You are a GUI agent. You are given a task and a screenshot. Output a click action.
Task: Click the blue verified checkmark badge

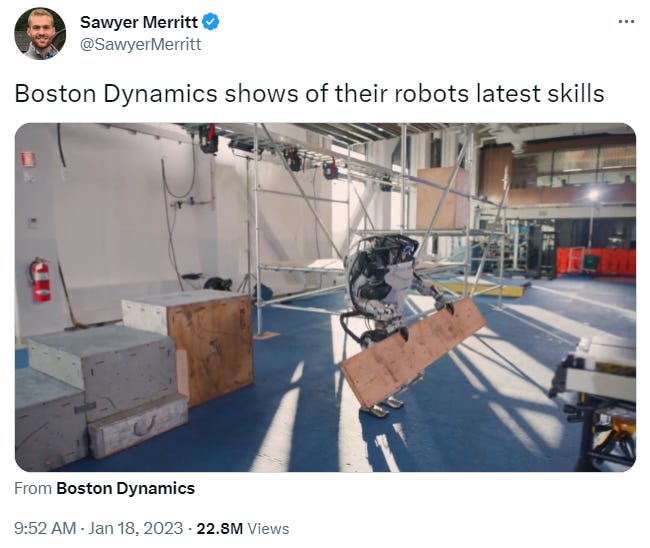[211, 22]
